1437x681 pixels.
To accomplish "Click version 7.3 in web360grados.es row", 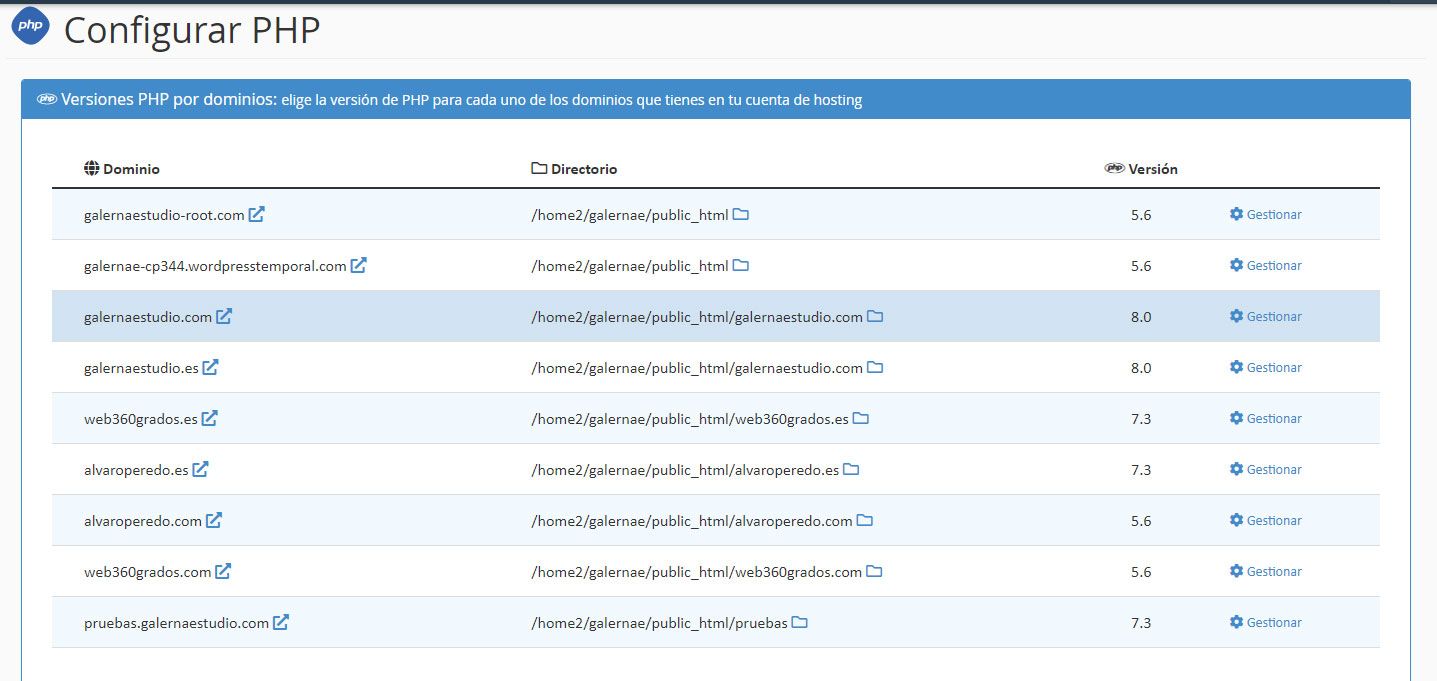I will pos(1141,419).
